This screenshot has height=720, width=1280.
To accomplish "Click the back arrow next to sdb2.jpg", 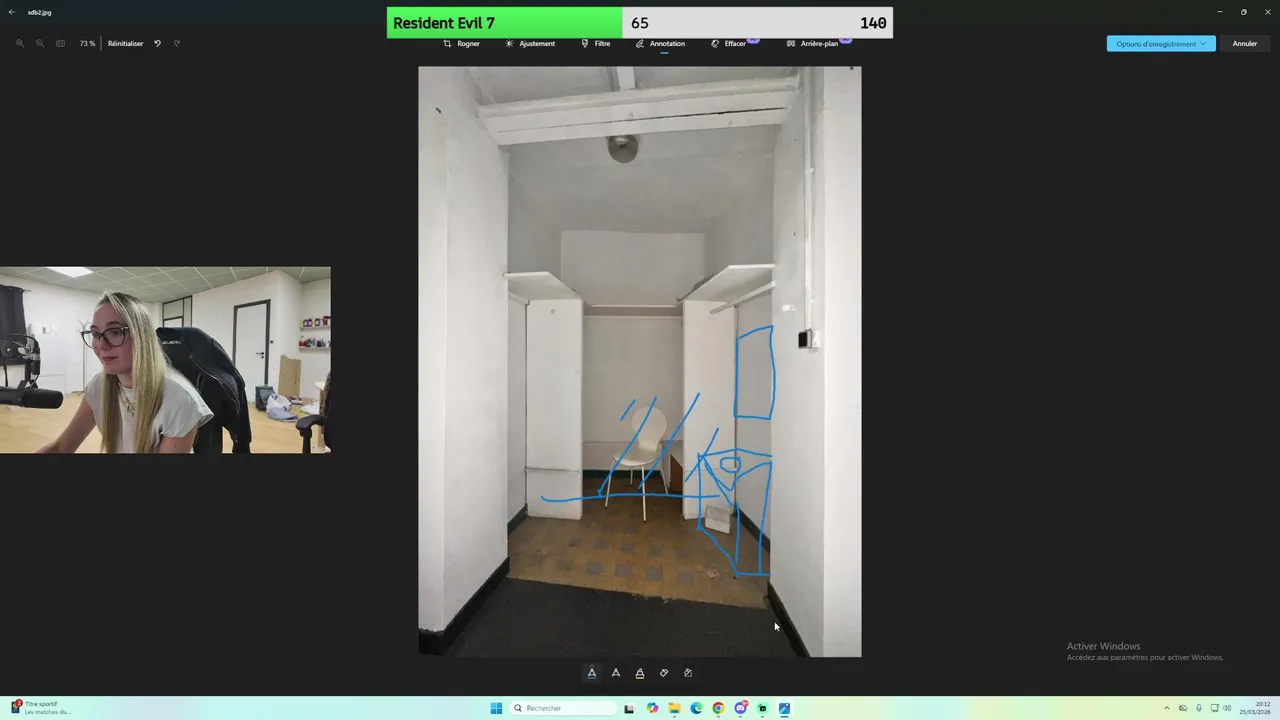I will pos(12,12).
